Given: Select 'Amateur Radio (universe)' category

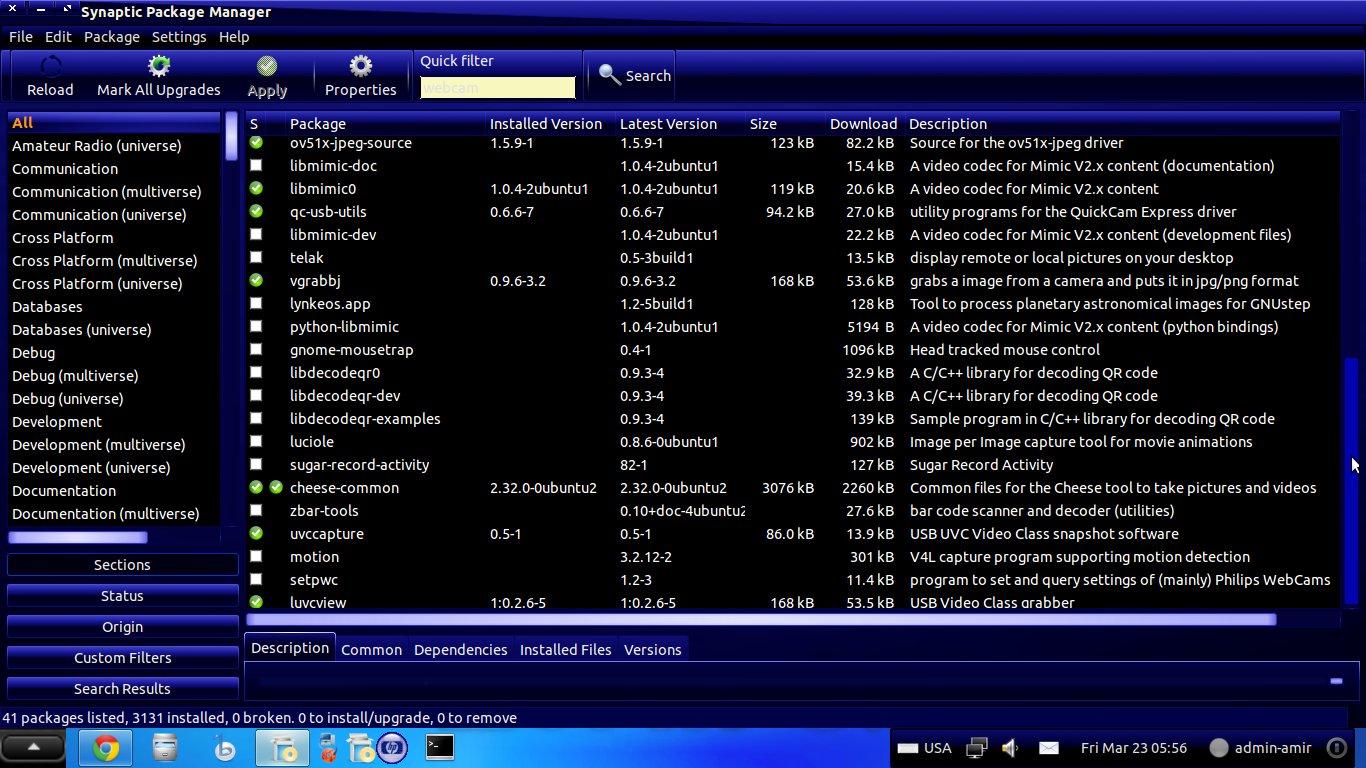Looking at the screenshot, I should pyautogui.click(x=114, y=145).
